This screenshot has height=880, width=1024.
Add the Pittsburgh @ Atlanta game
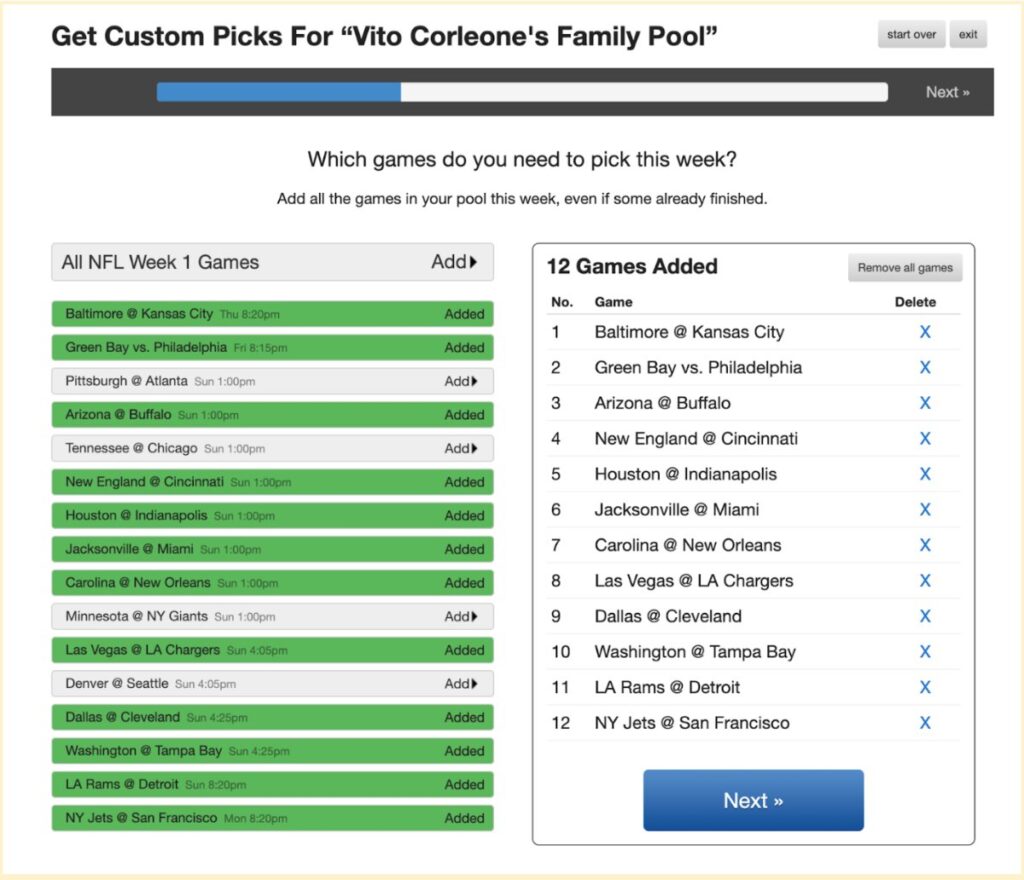461,381
